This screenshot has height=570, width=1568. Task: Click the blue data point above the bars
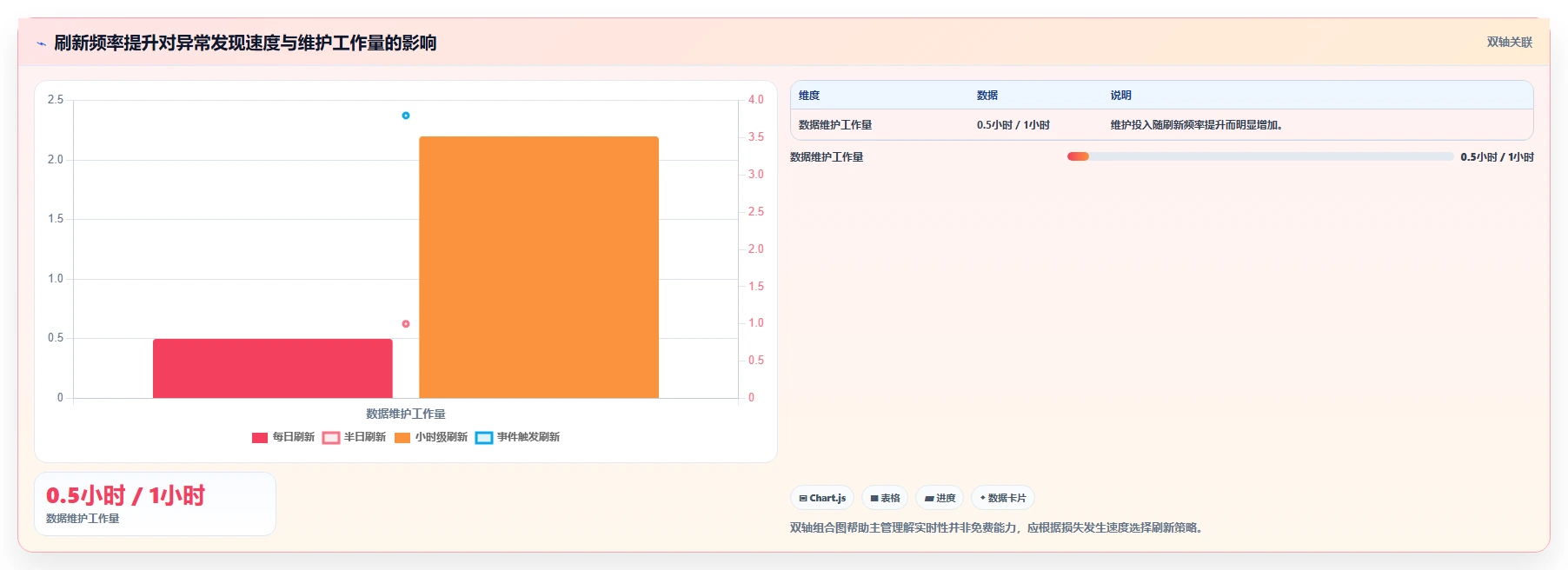(x=406, y=116)
